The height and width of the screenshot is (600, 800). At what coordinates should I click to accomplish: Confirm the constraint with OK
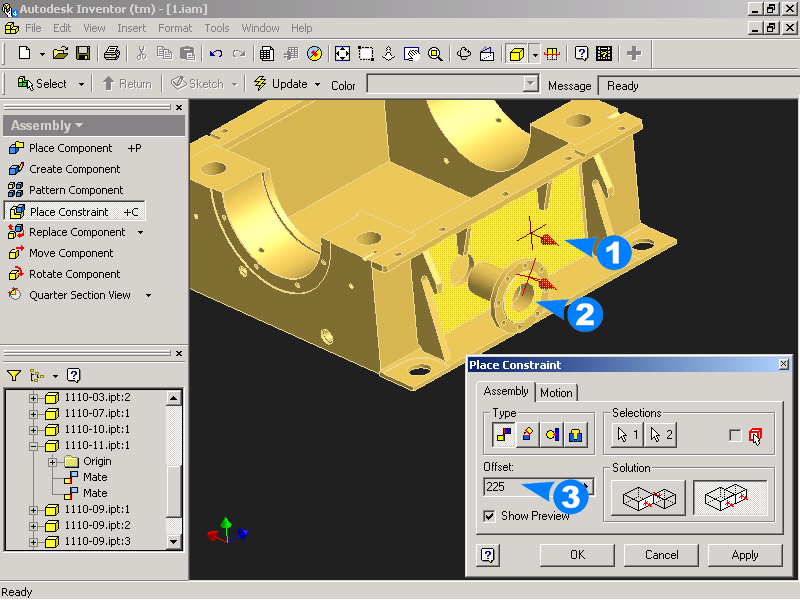(x=578, y=555)
